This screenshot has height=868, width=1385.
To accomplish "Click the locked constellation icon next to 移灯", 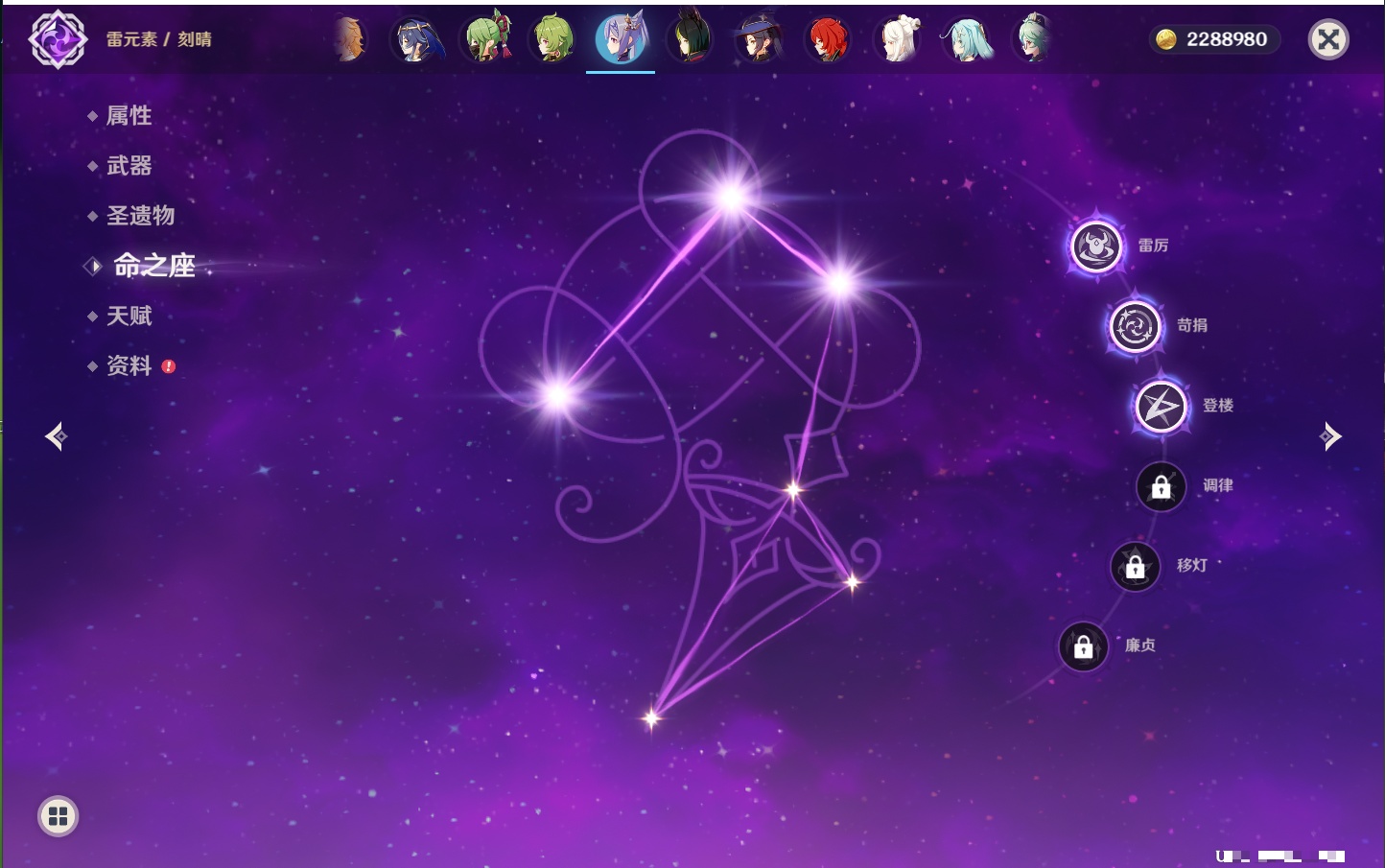I will tap(1135, 566).
